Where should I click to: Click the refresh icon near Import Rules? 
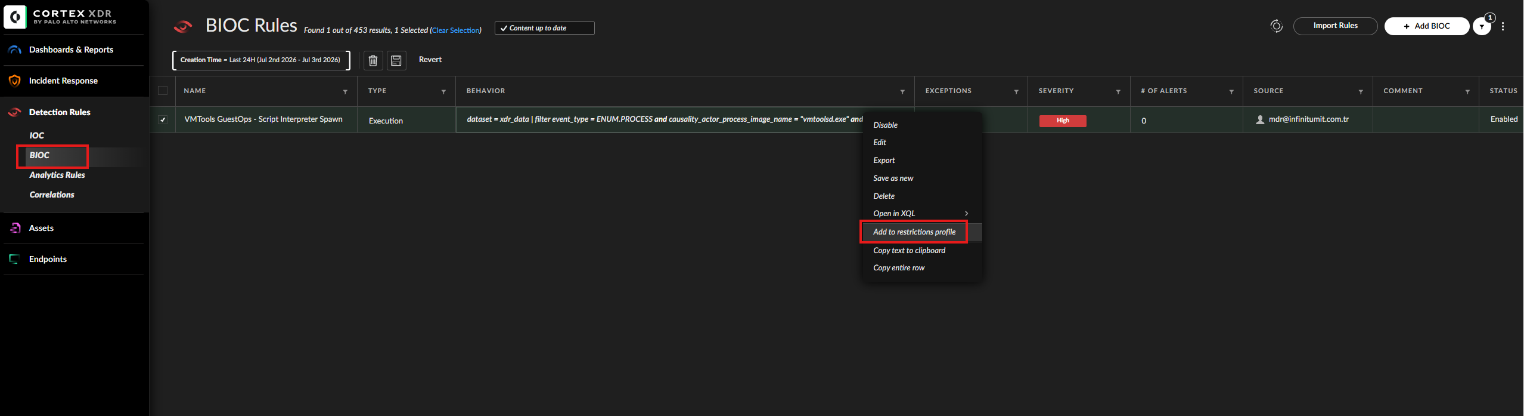1276,26
